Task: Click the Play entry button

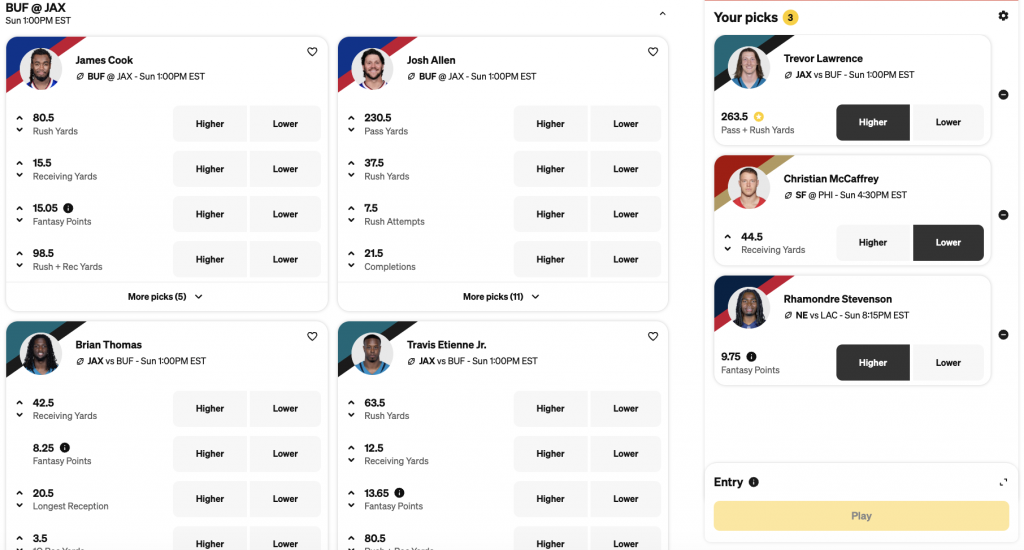Action: (x=861, y=516)
